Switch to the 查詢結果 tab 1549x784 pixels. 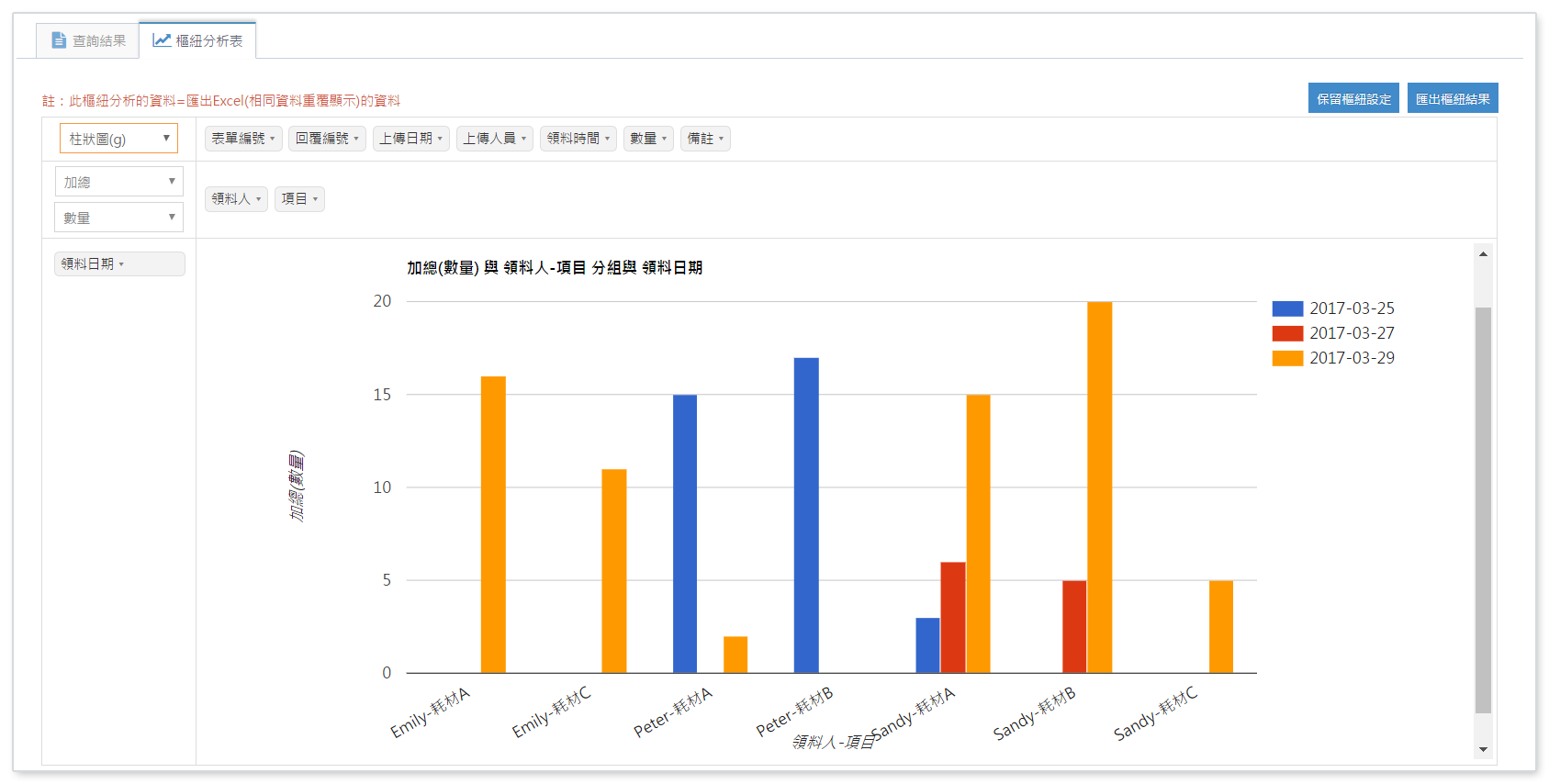88,40
